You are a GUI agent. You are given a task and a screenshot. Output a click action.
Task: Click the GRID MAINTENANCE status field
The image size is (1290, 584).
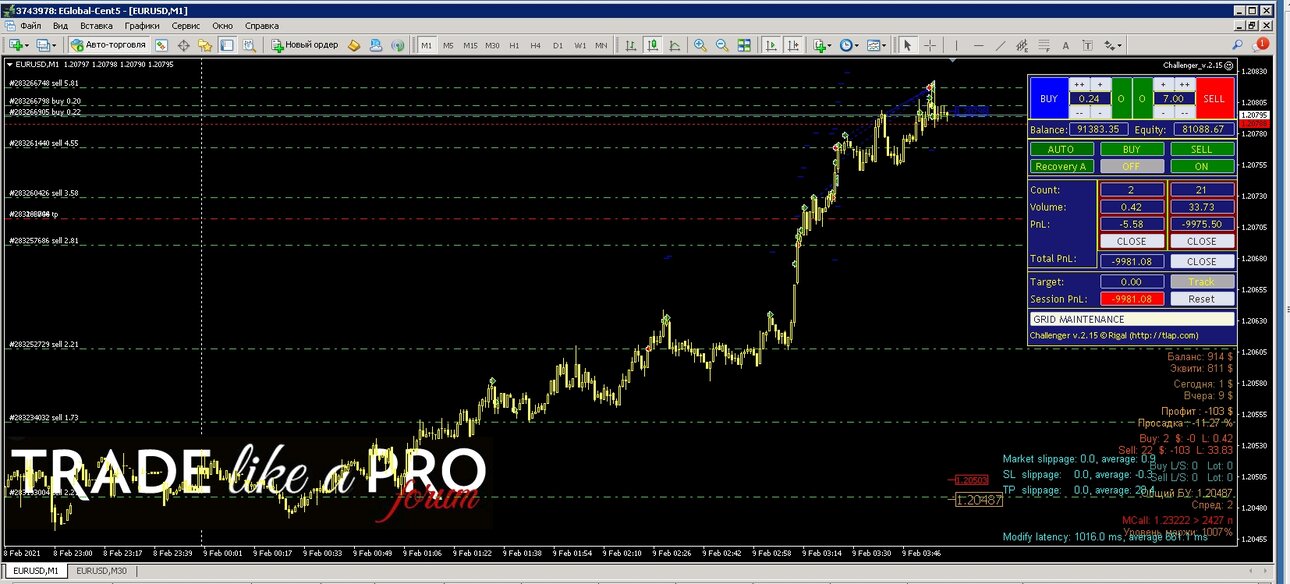(x=1132, y=319)
